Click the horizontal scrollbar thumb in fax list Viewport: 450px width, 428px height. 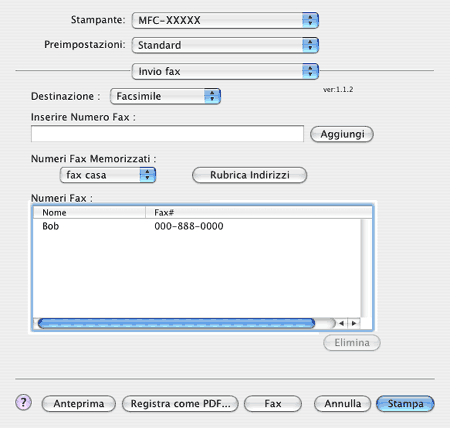(x=176, y=323)
